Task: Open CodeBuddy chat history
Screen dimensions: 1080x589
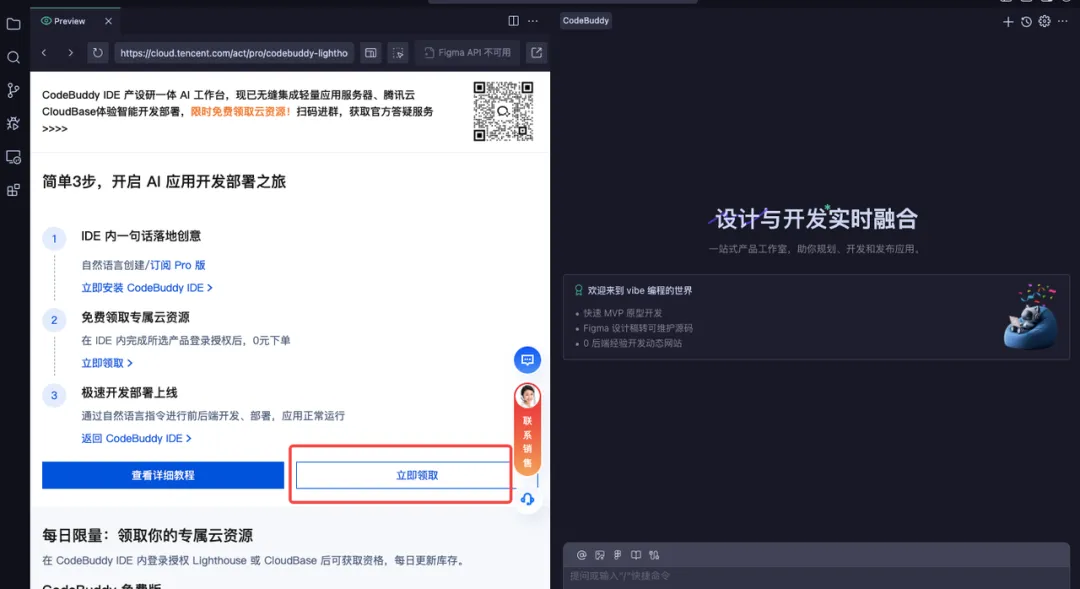Action: click(x=1026, y=22)
